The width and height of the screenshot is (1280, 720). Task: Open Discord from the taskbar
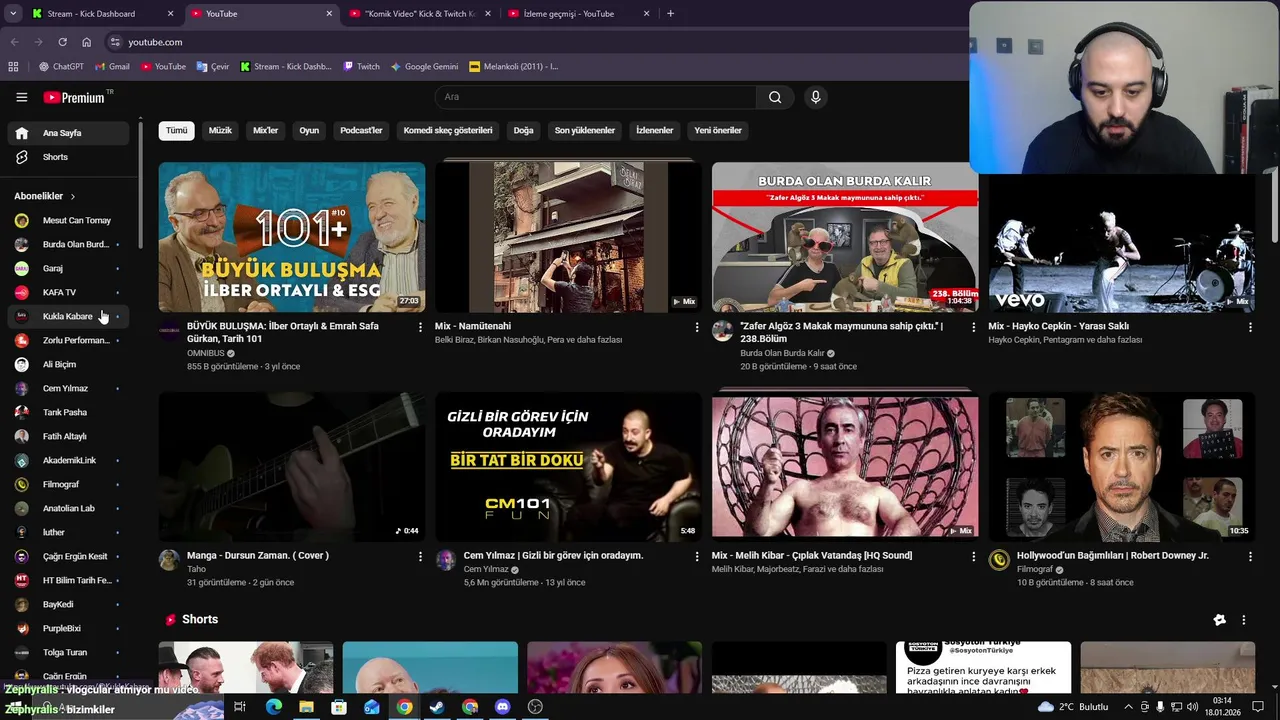click(x=503, y=707)
